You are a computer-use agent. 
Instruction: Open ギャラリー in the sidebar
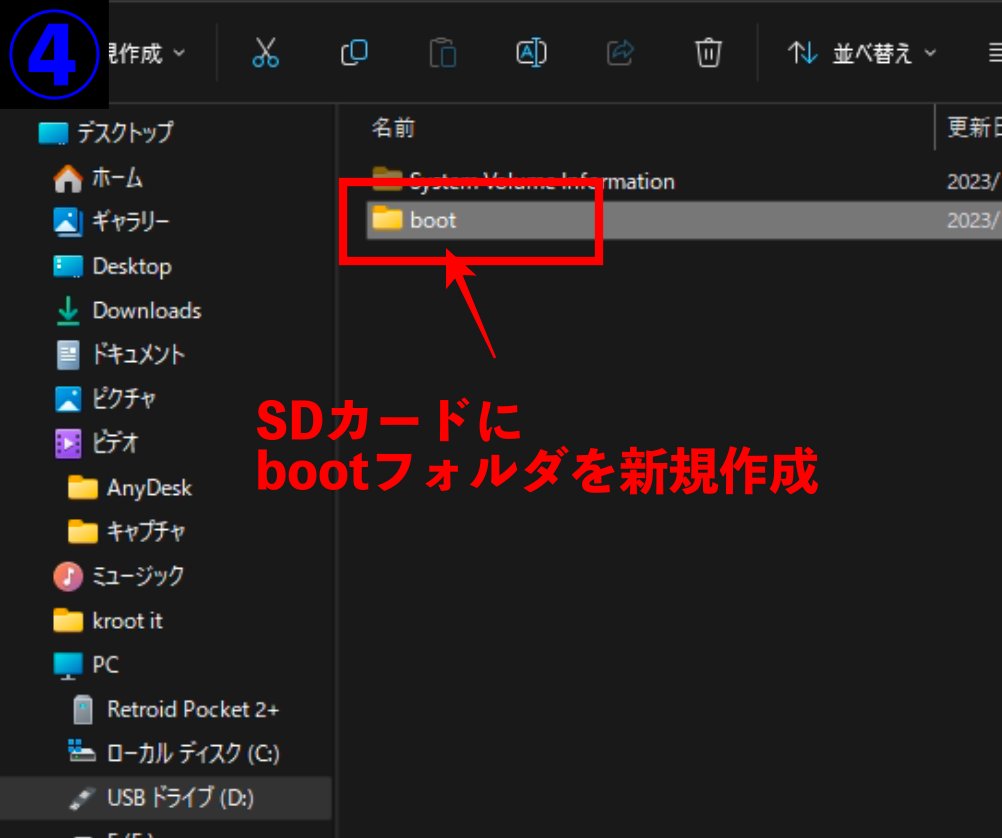click(x=111, y=222)
